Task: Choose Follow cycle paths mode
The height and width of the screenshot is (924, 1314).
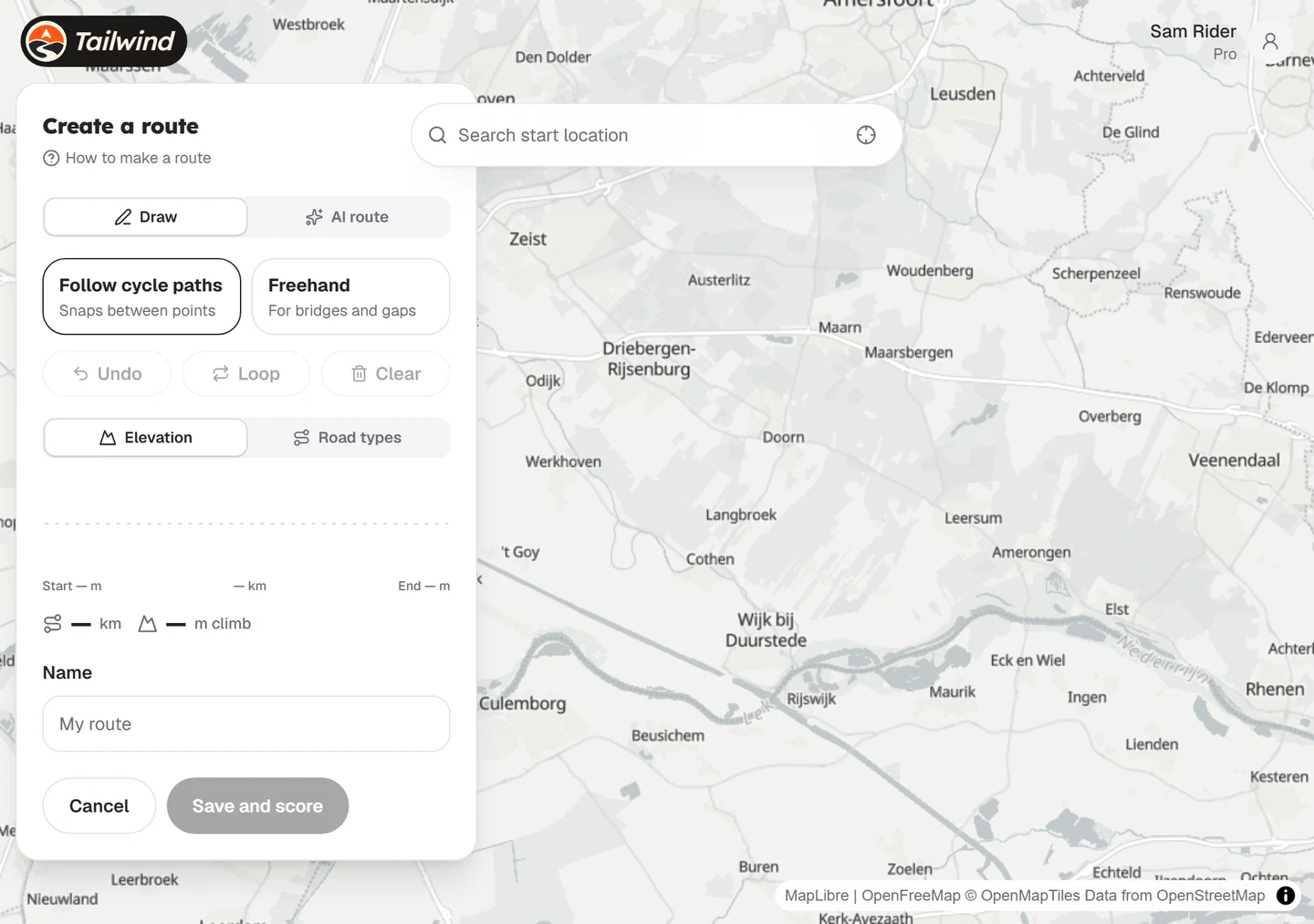Action: coord(141,296)
